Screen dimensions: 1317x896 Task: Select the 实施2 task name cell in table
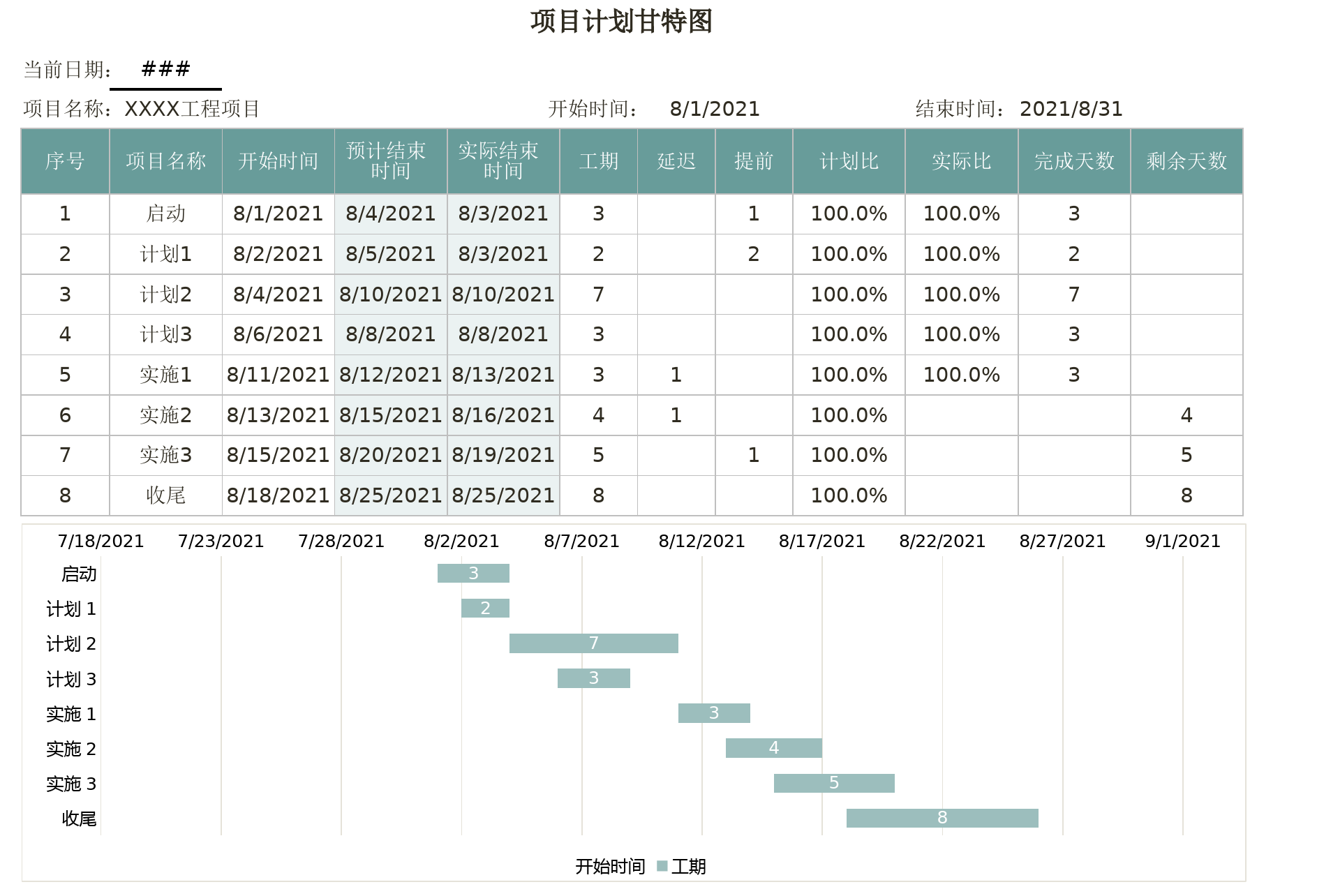click(x=165, y=415)
